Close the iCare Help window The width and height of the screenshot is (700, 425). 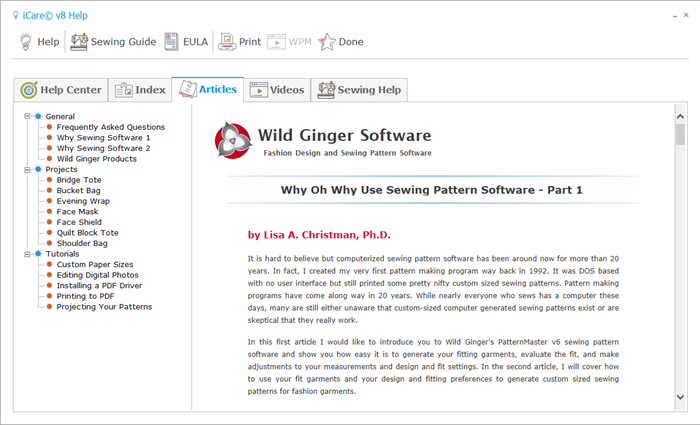tap(686, 15)
